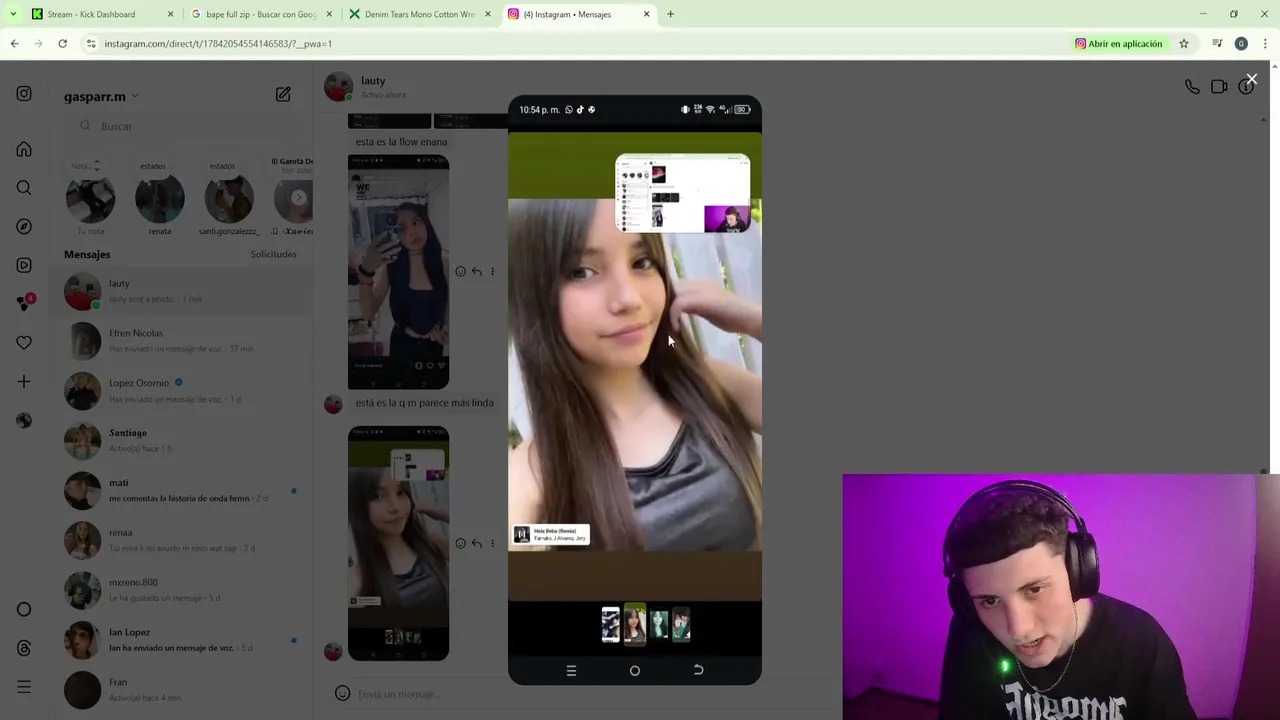This screenshot has height=720, width=1280.
Task: Start a video call with lauty
Action: click(1219, 87)
